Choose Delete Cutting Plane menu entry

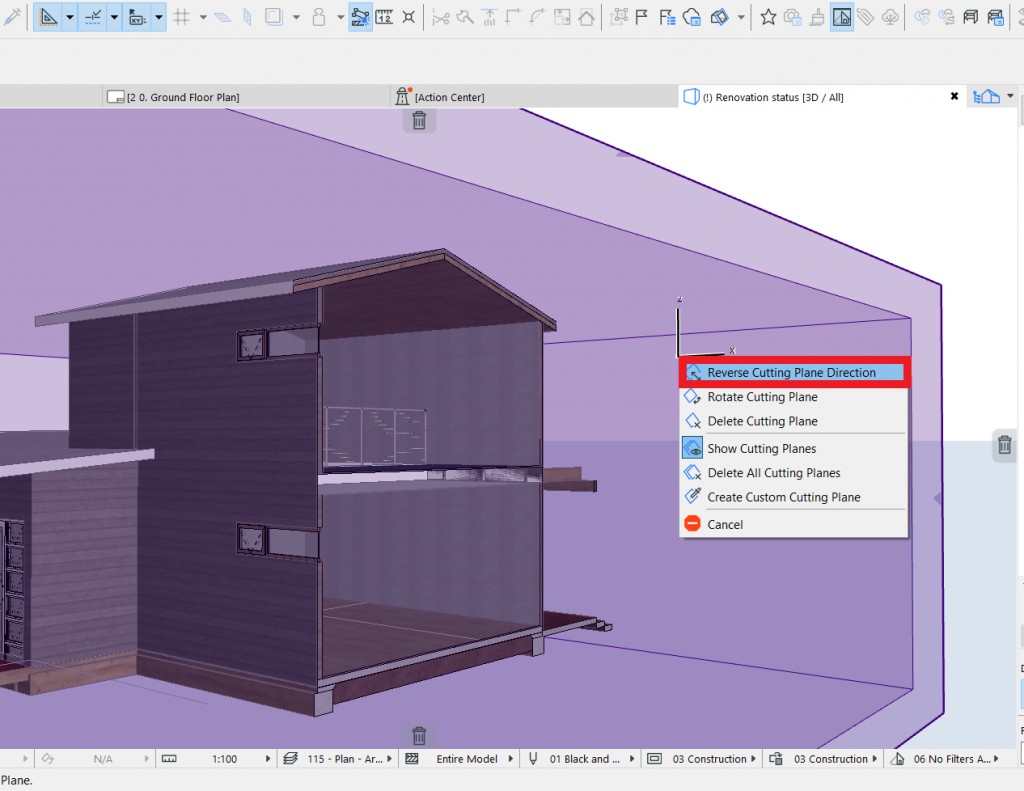tap(793, 421)
